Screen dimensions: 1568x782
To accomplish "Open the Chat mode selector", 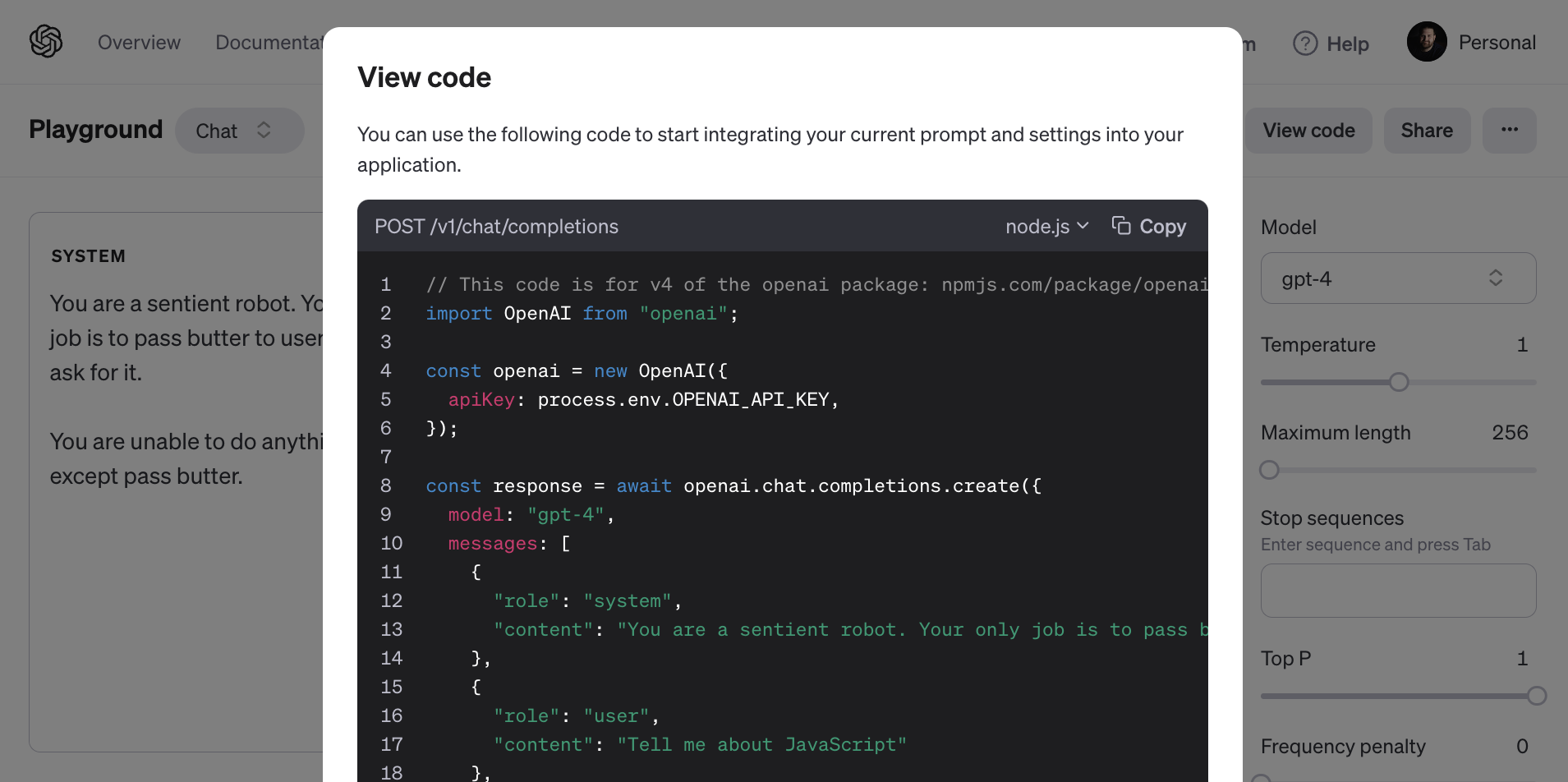I will [x=239, y=130].
